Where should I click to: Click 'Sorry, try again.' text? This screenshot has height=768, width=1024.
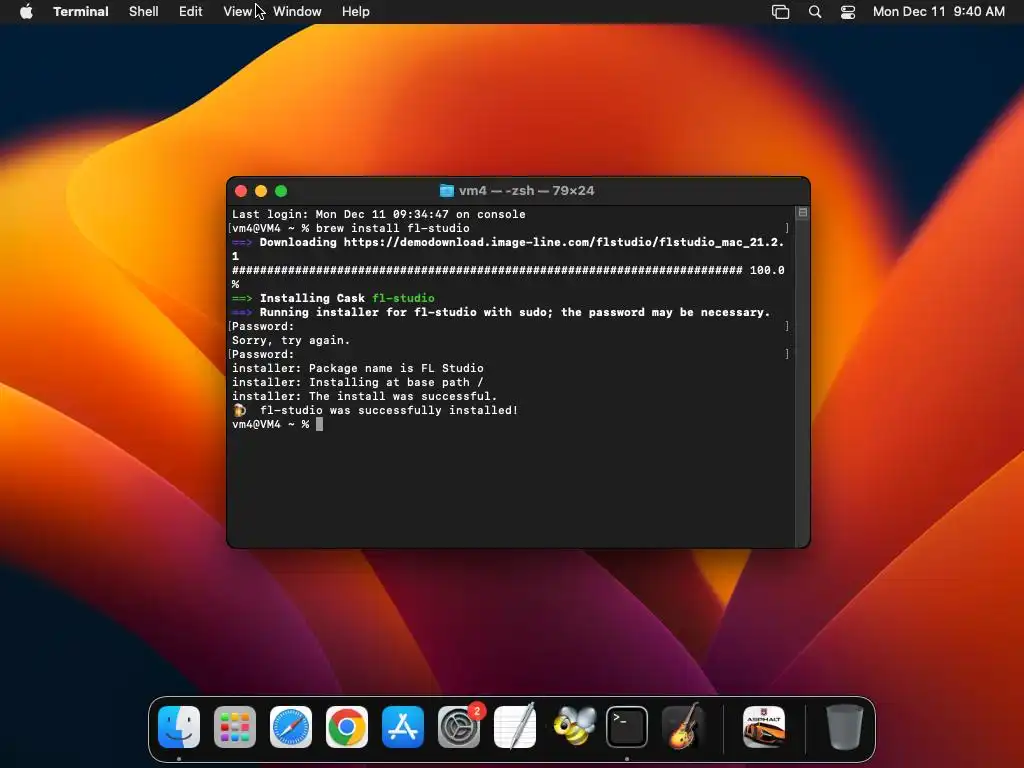coord(291,340)
